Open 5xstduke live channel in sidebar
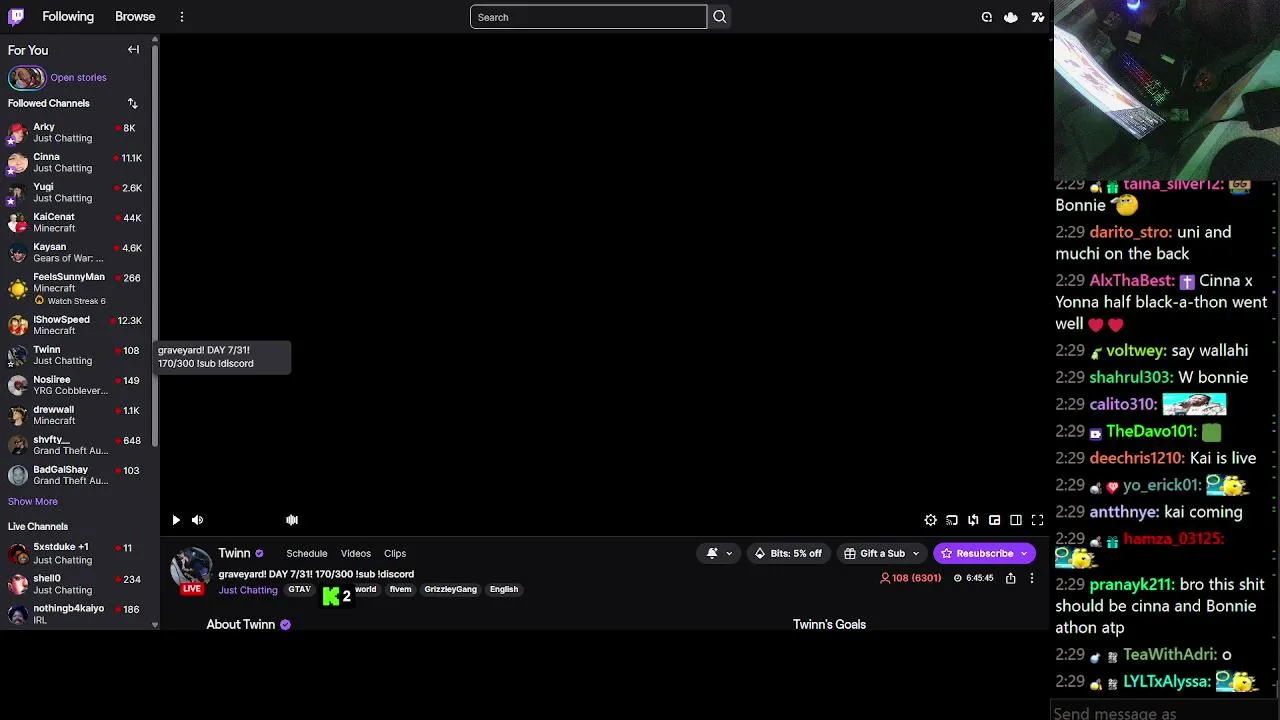The width and height of the screenshot is (1280, 720). (x=76, y=553)
